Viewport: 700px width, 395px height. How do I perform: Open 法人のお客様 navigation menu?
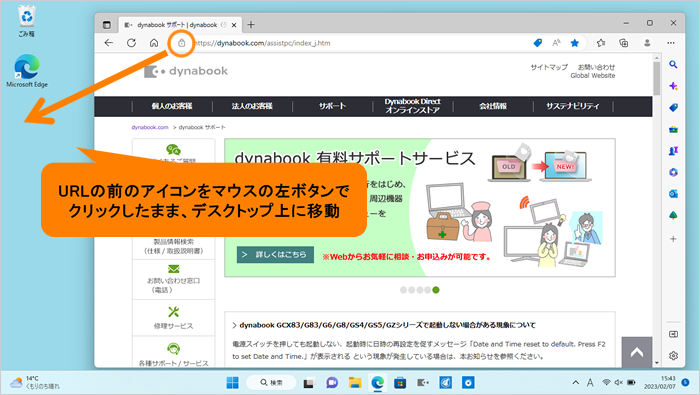tap(252, 106)
